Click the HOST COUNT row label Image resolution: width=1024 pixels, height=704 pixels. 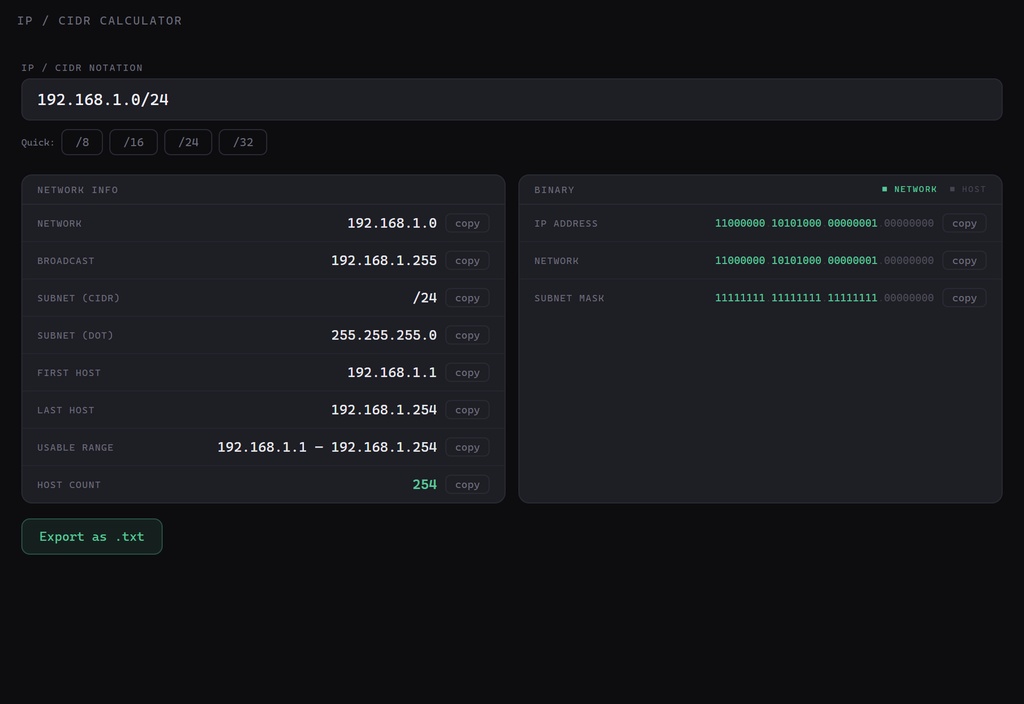click(x=69, y=485)
